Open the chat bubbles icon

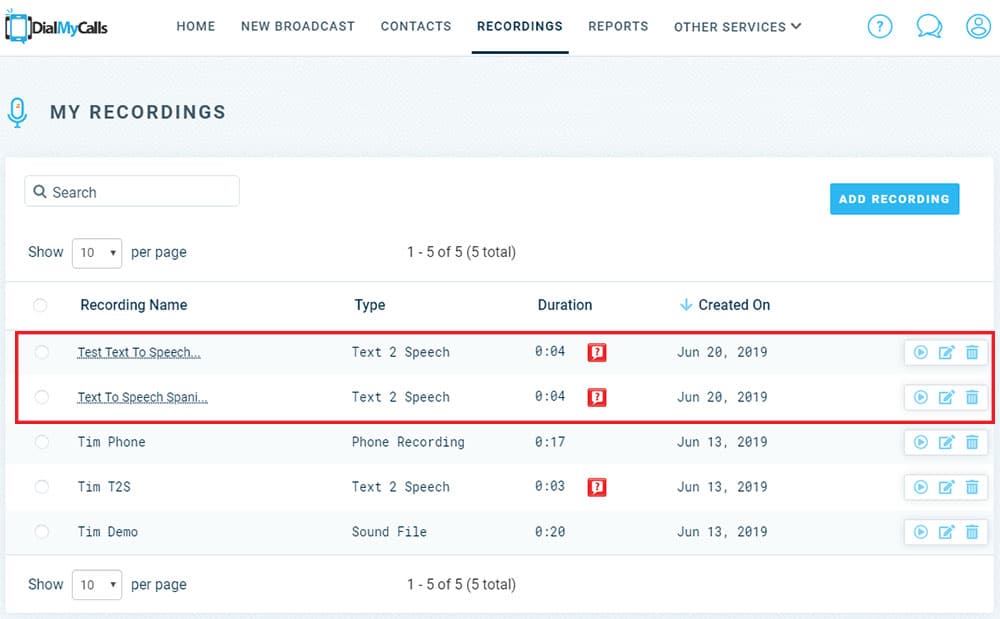929,26
